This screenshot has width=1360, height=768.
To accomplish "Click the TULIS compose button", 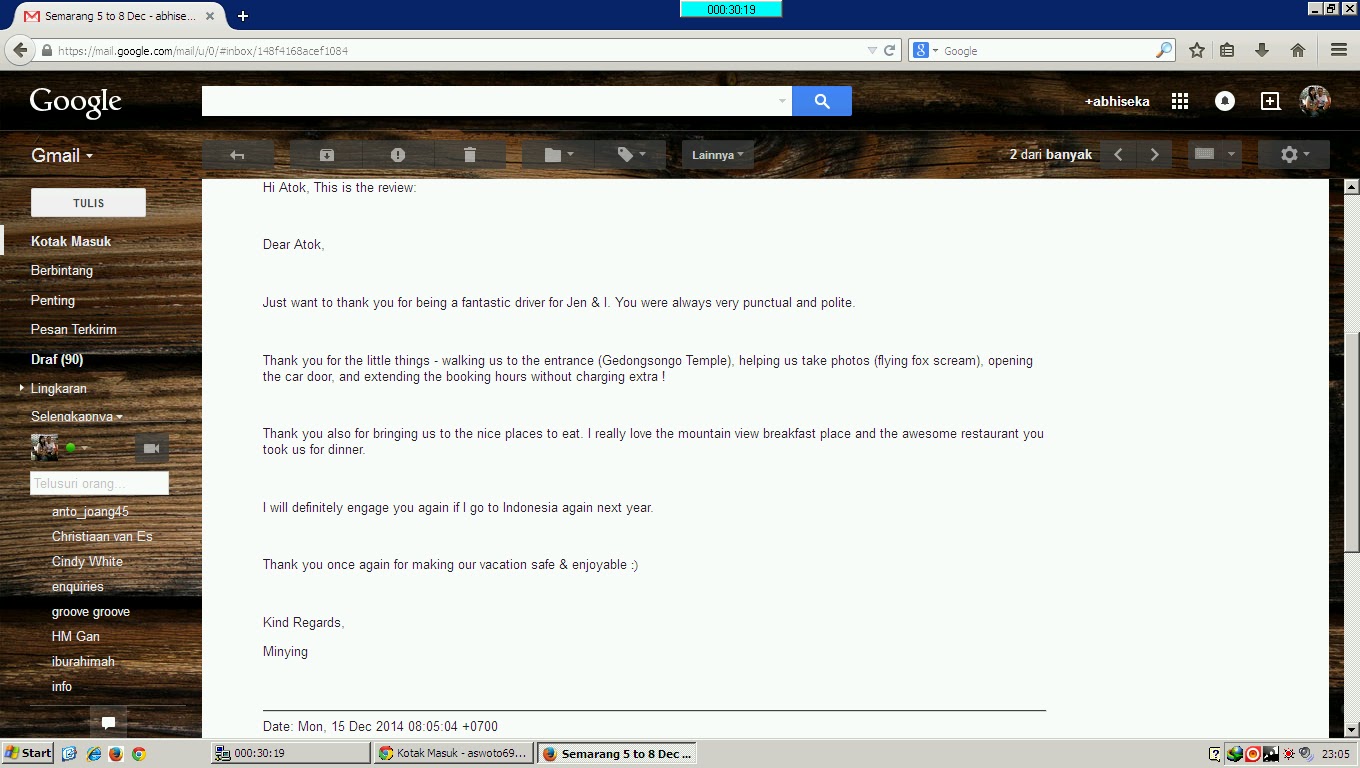I will pos(89,203).
